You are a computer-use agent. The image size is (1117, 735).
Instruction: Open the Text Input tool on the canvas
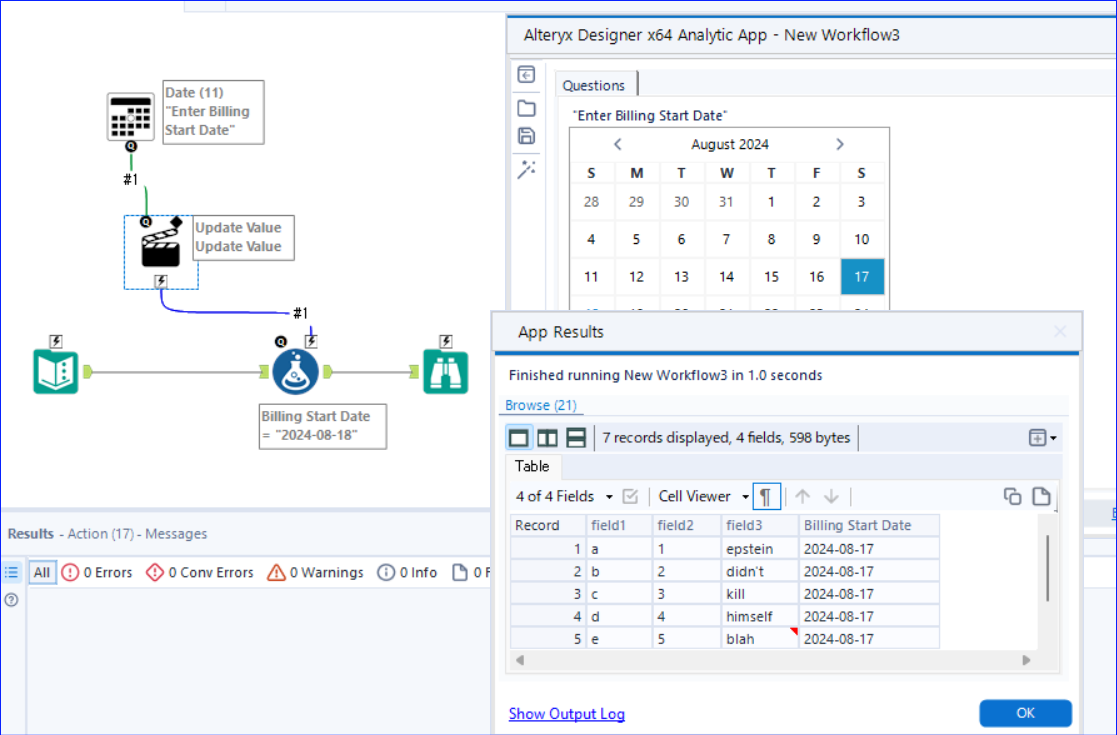click(55, 371)
